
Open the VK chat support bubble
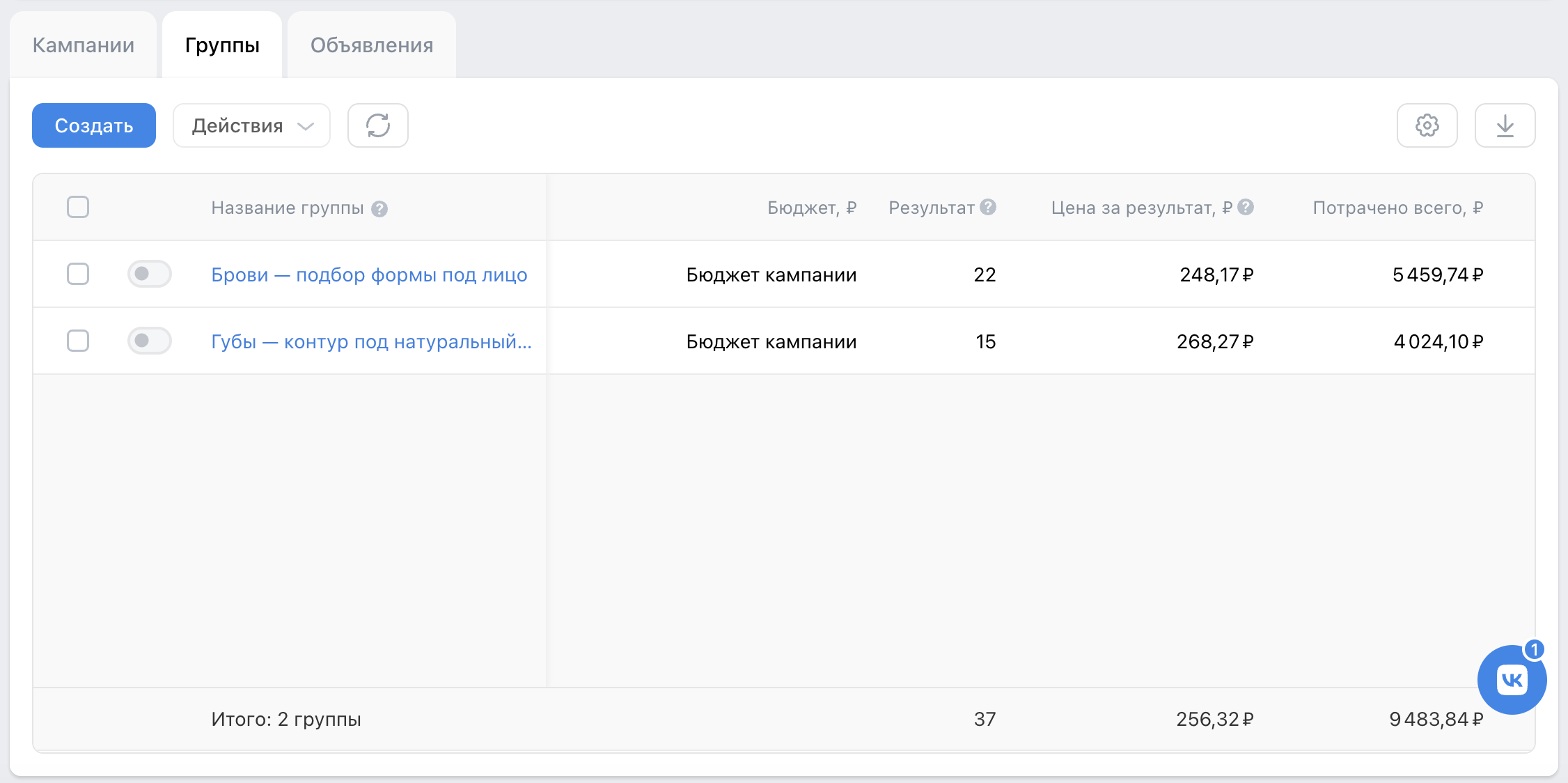[1512, 679]
